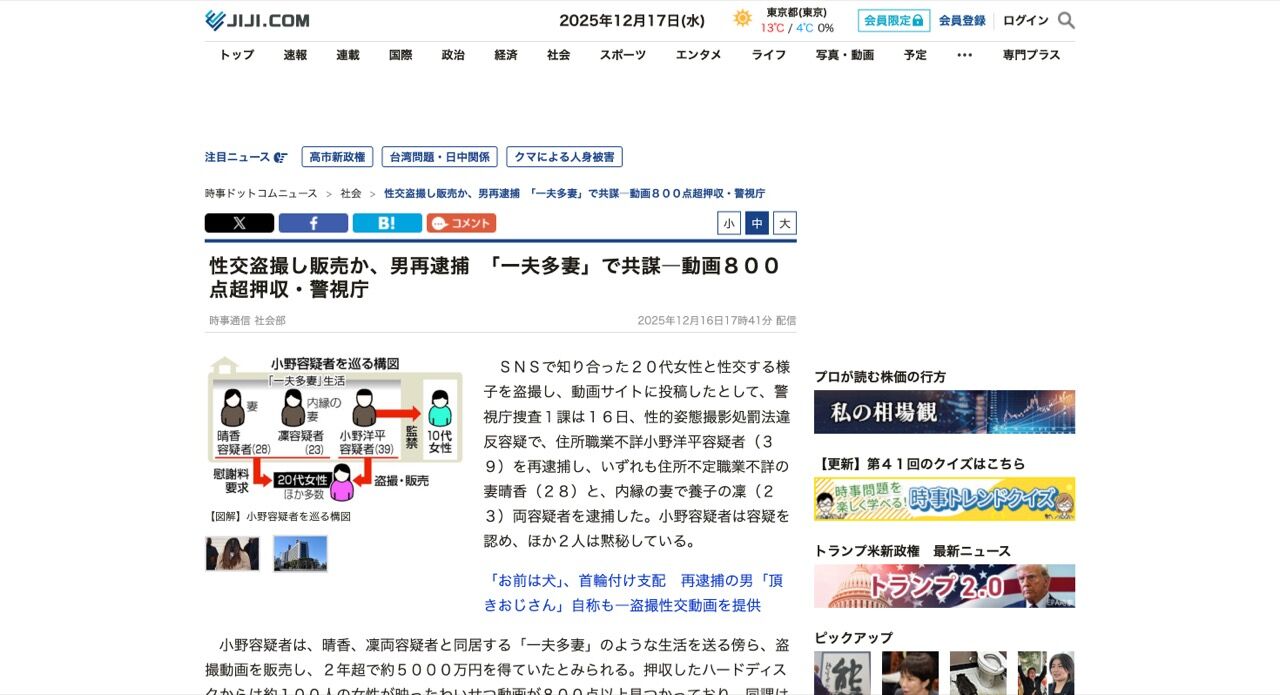Click the 注目ニュース label
Image resolution: width=1280 pixels, height=695 pixels.
[x=246, y=157]
